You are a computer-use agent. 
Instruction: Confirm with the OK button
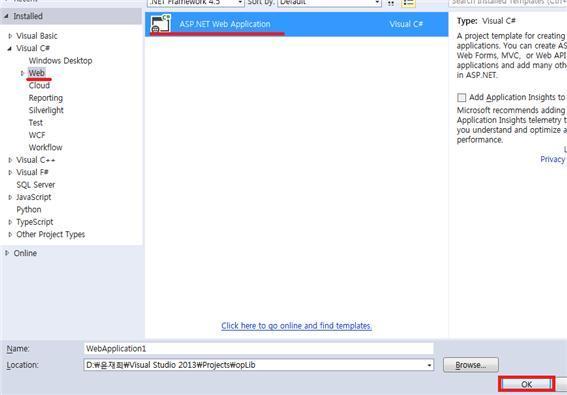526,384
